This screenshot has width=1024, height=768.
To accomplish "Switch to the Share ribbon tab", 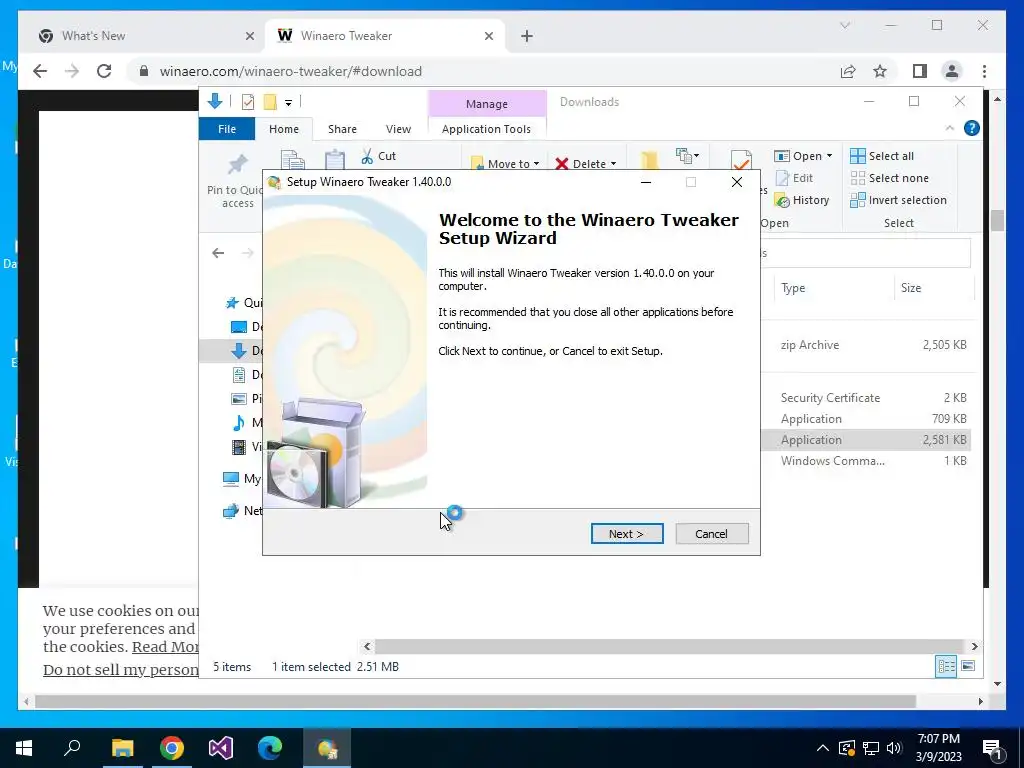I will [342, 129].
